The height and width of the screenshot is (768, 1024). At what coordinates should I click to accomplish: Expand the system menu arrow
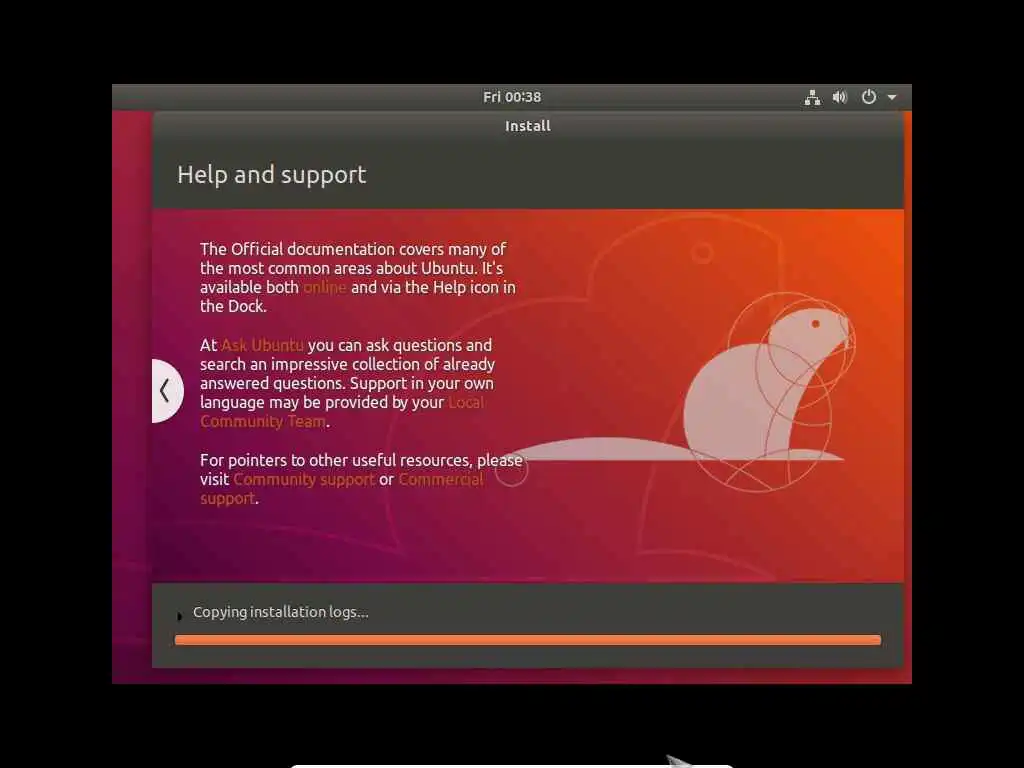point(892,97)
